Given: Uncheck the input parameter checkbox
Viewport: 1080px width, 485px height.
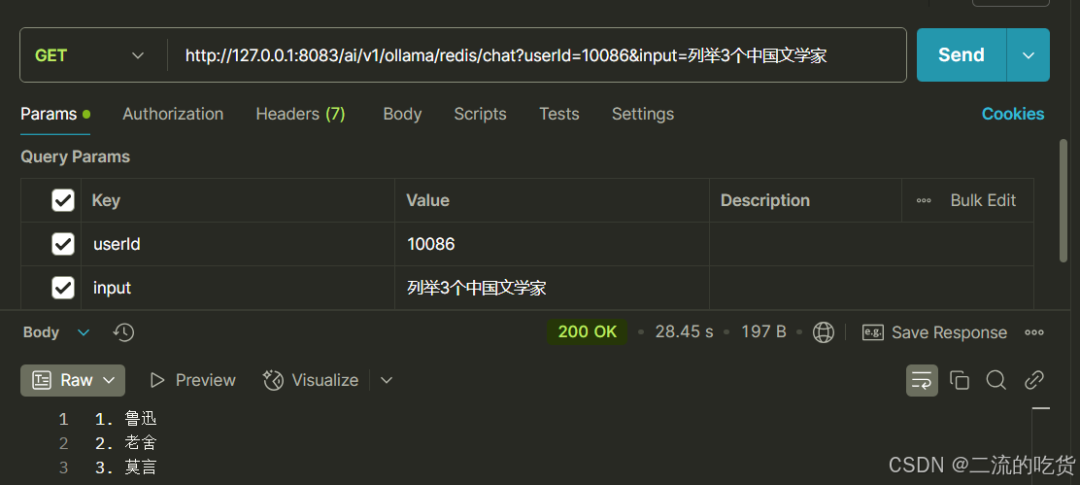Looking at the screenshot, I should (x=63, y=288).
